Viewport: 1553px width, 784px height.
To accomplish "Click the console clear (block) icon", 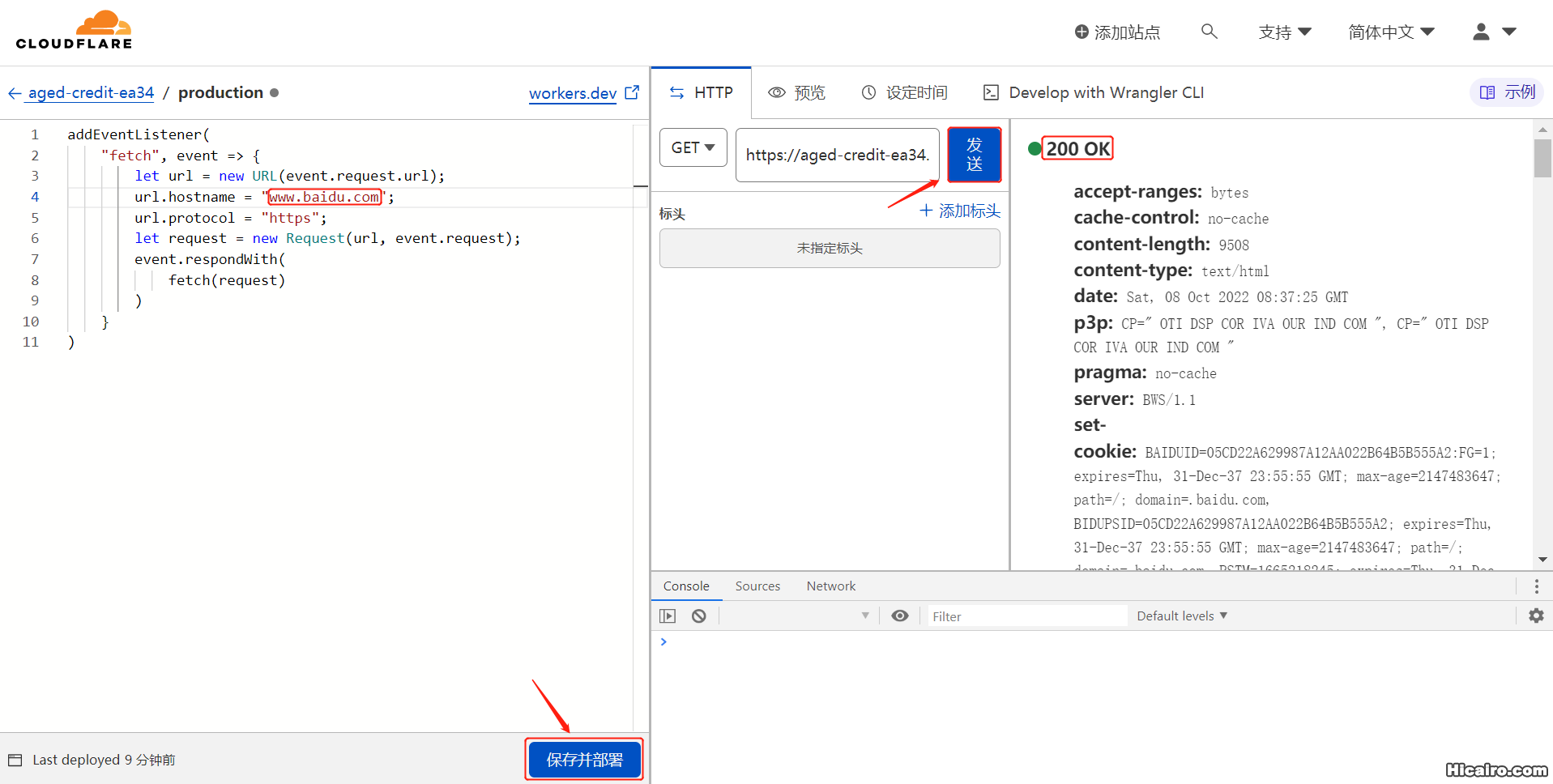I will (698, 616).
